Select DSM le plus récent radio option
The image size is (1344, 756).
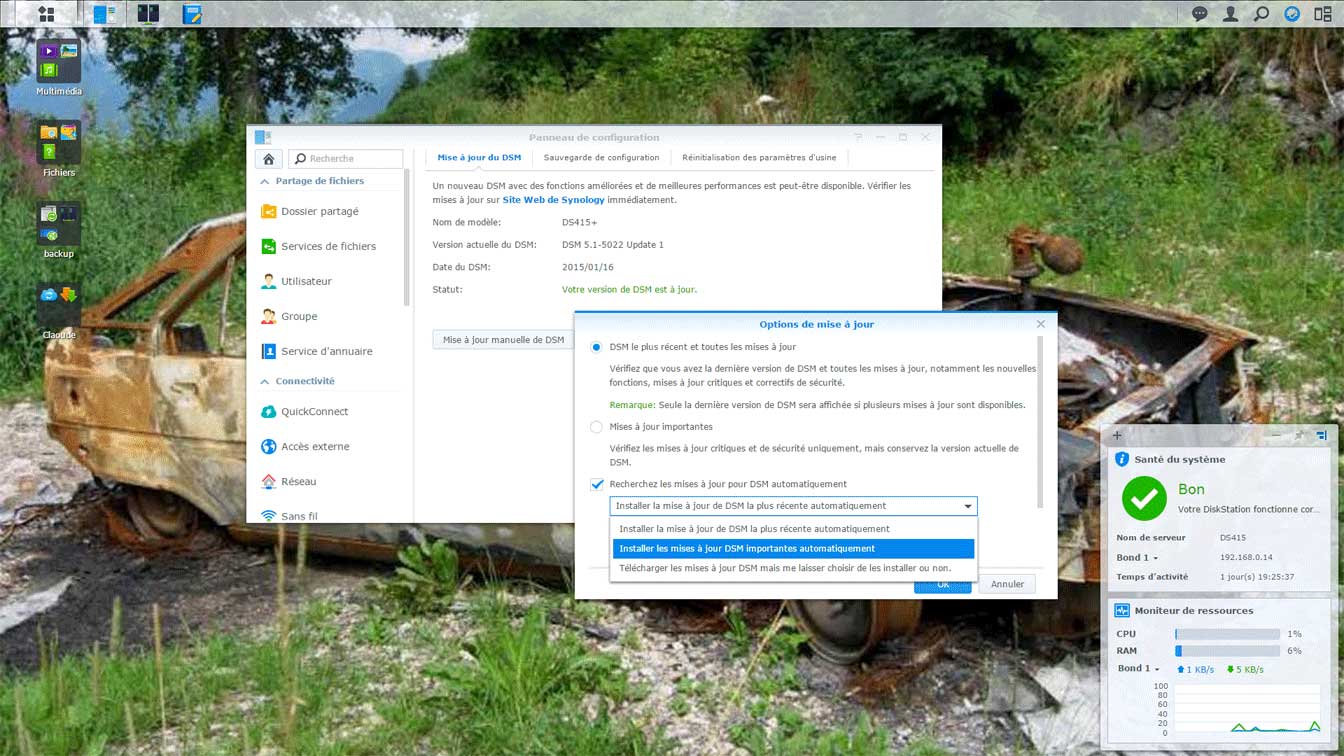[x=597, y=347]
